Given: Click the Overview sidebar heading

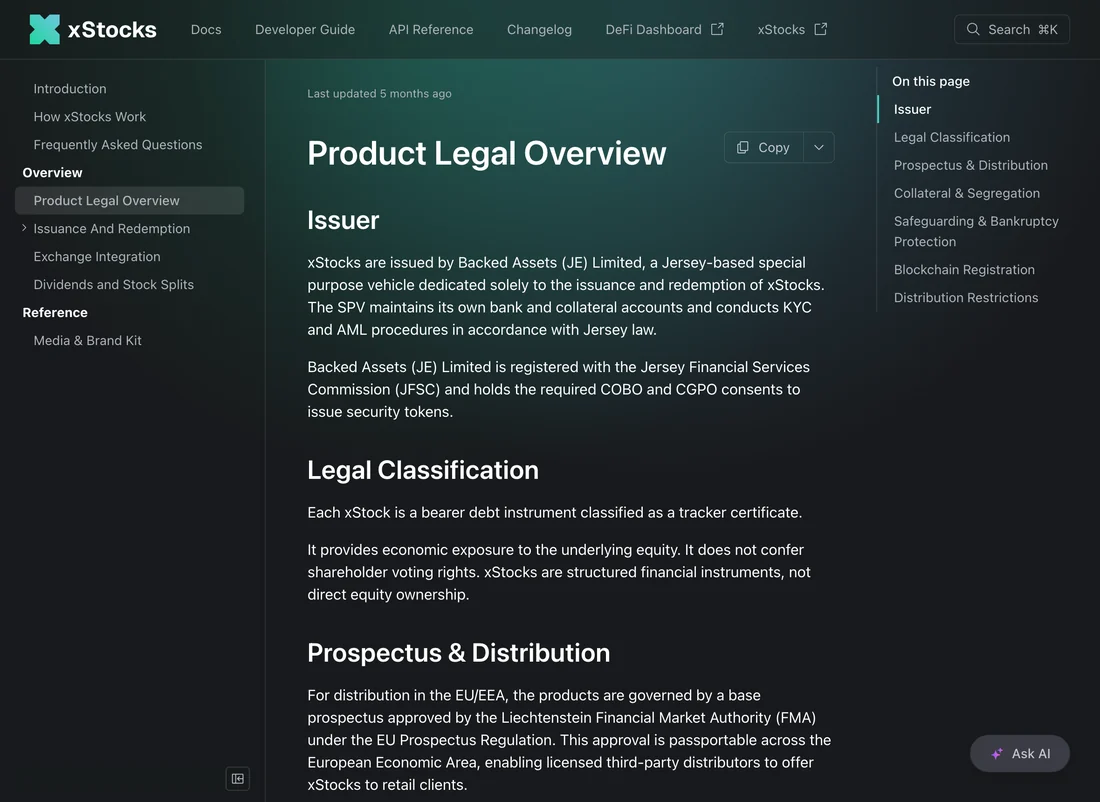Looking at the screenshot, I should 53,173.
